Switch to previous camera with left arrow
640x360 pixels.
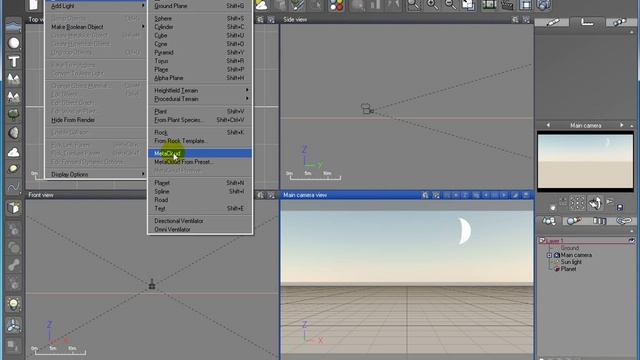tap(548, 125)
